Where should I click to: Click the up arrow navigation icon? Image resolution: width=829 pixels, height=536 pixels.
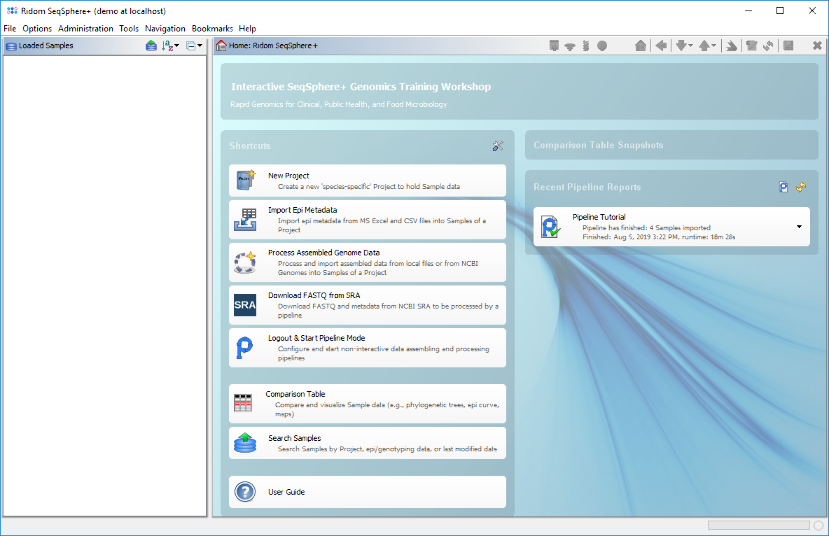(x=704, y=46)
